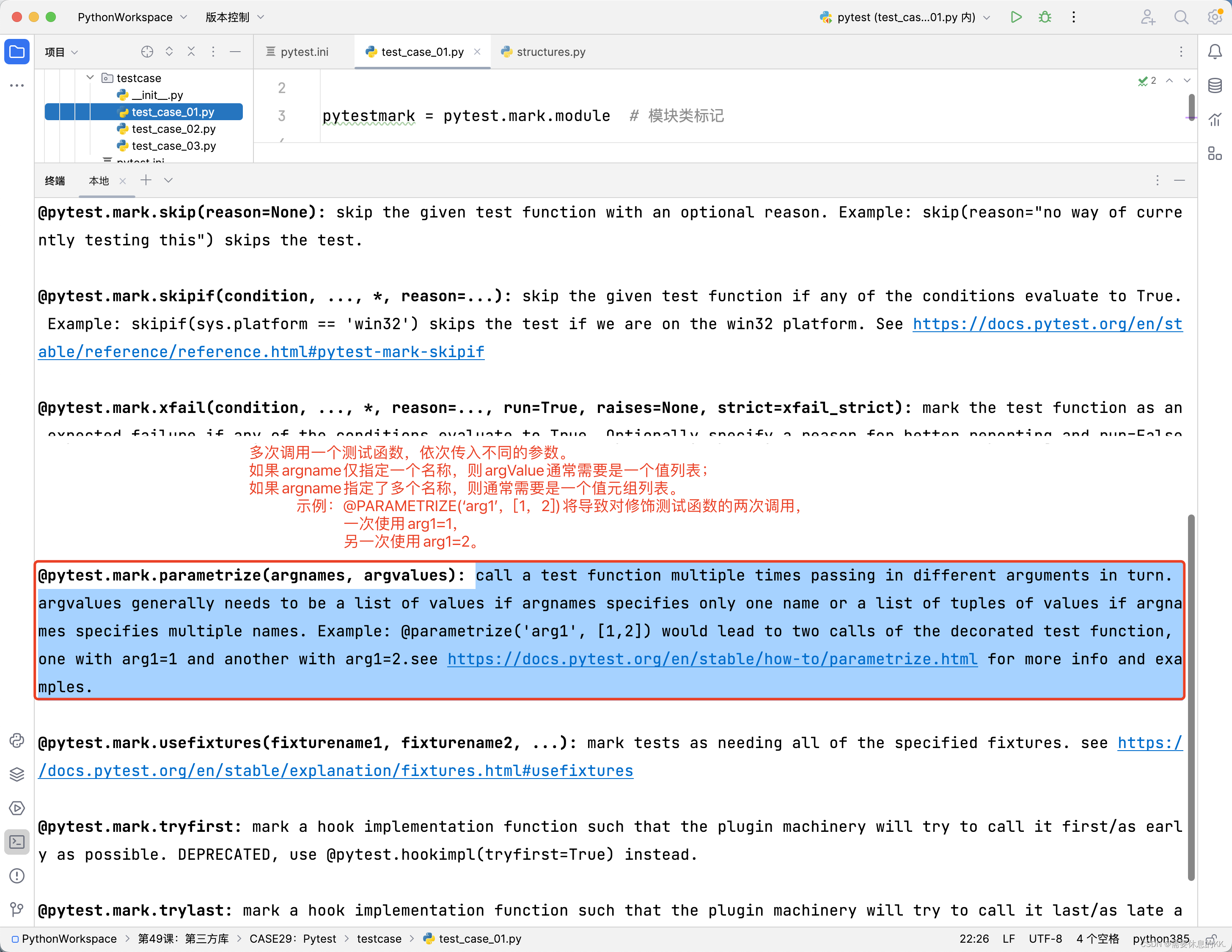Image resolution: width=1232 pixels, height=952 pixels.
Task: Collapse all icon in project panel
Action: (x=191, y=52)
